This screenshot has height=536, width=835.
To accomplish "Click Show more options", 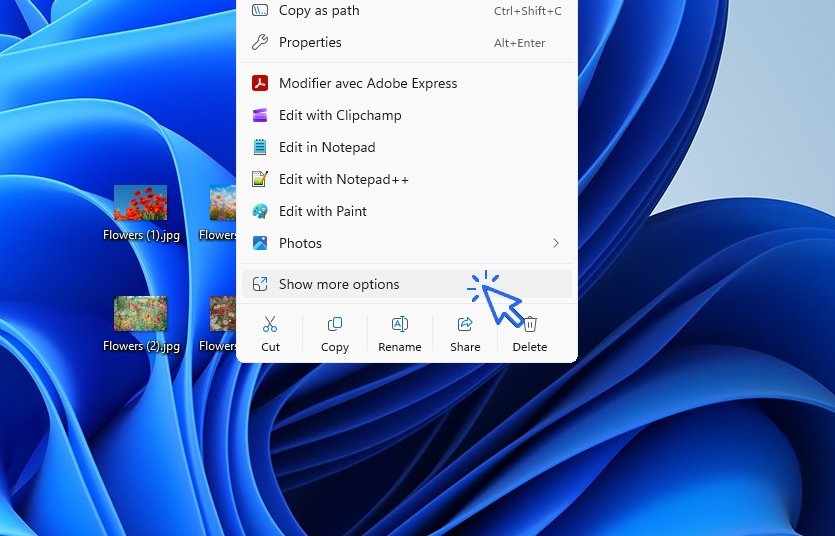I will point(339,284).
